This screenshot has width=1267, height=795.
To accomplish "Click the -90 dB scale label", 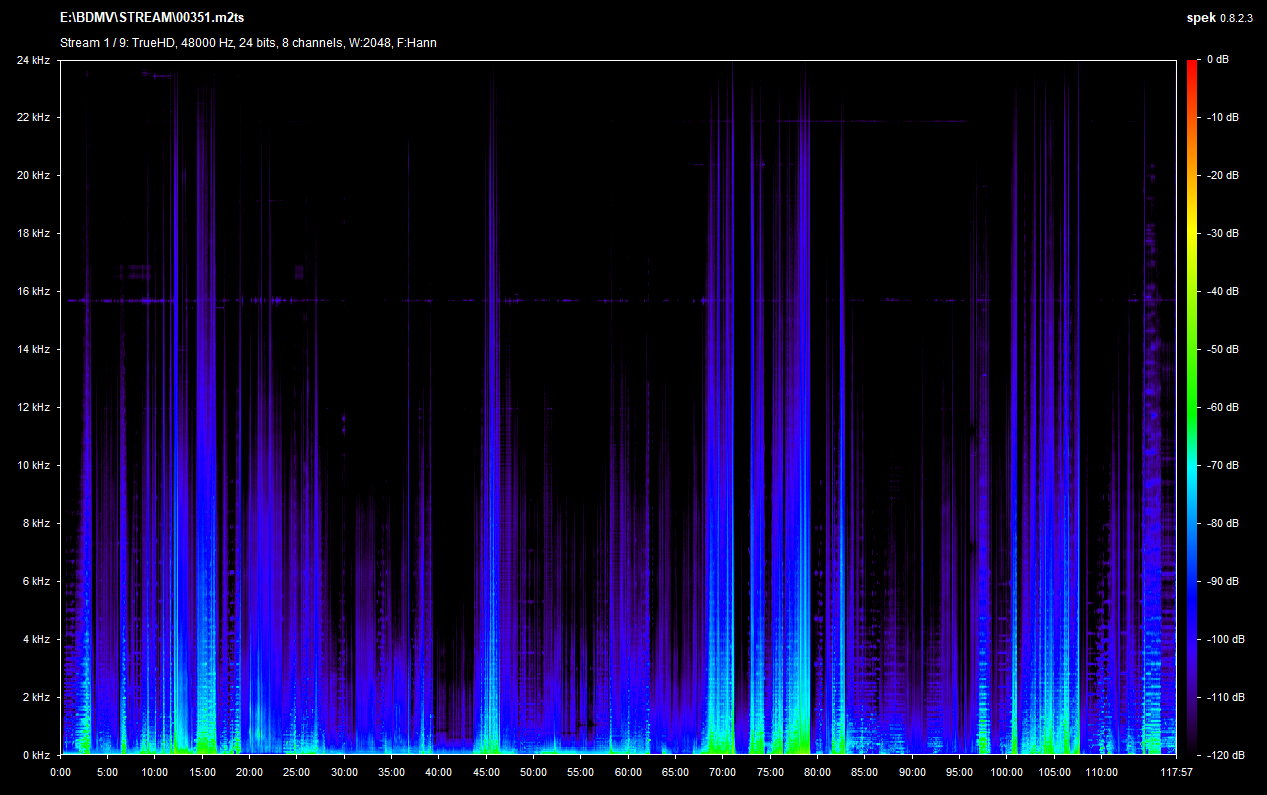I will 1222,581.
